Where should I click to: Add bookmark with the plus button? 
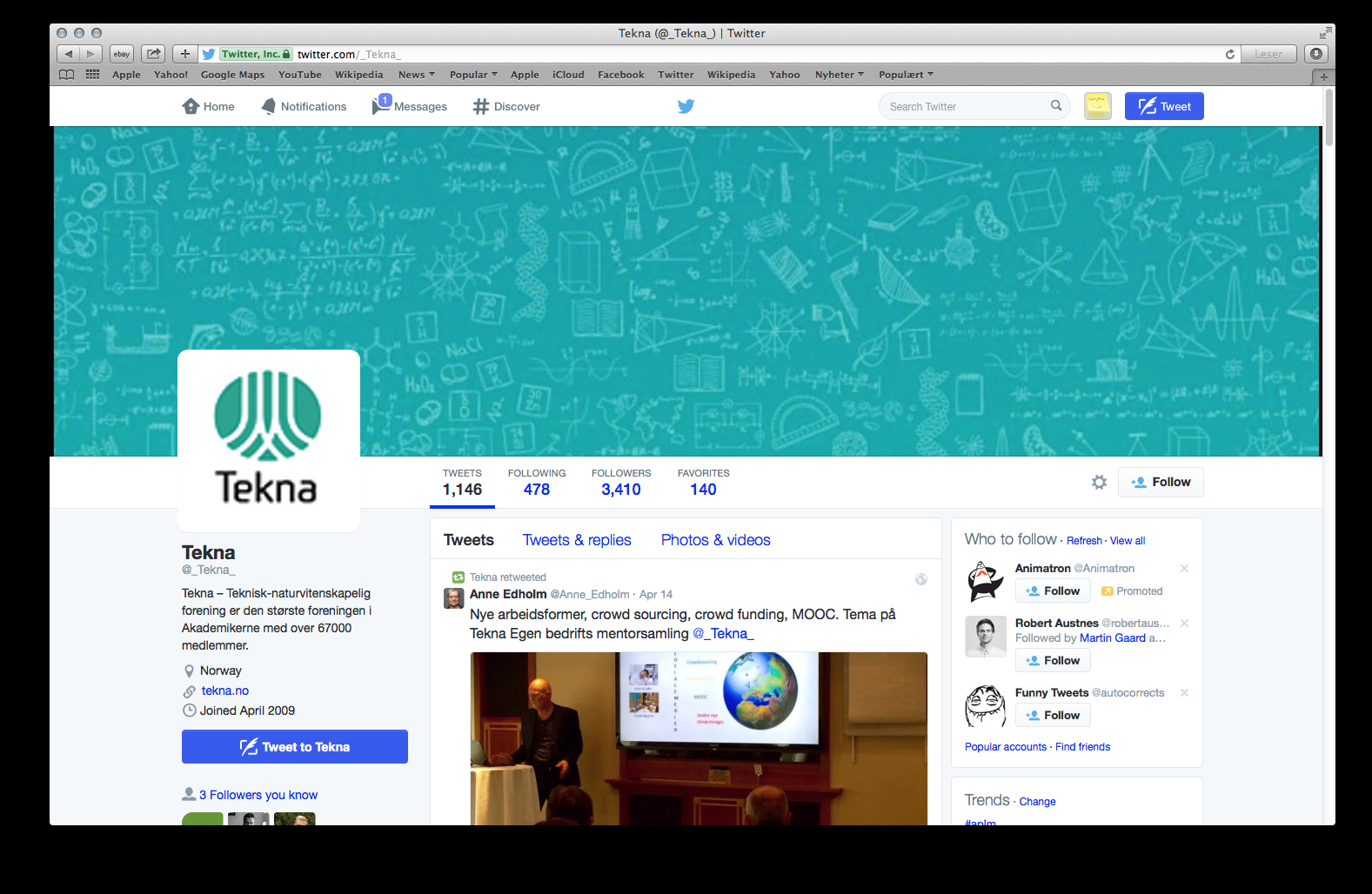tap(184, 54)
